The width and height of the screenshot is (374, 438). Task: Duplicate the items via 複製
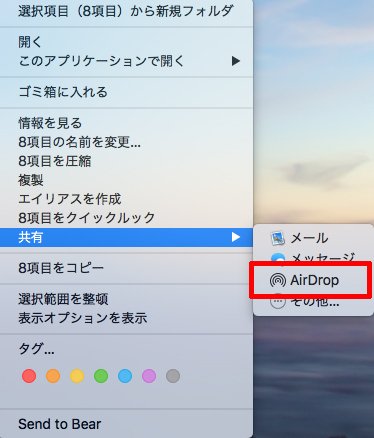coord(126,180)
